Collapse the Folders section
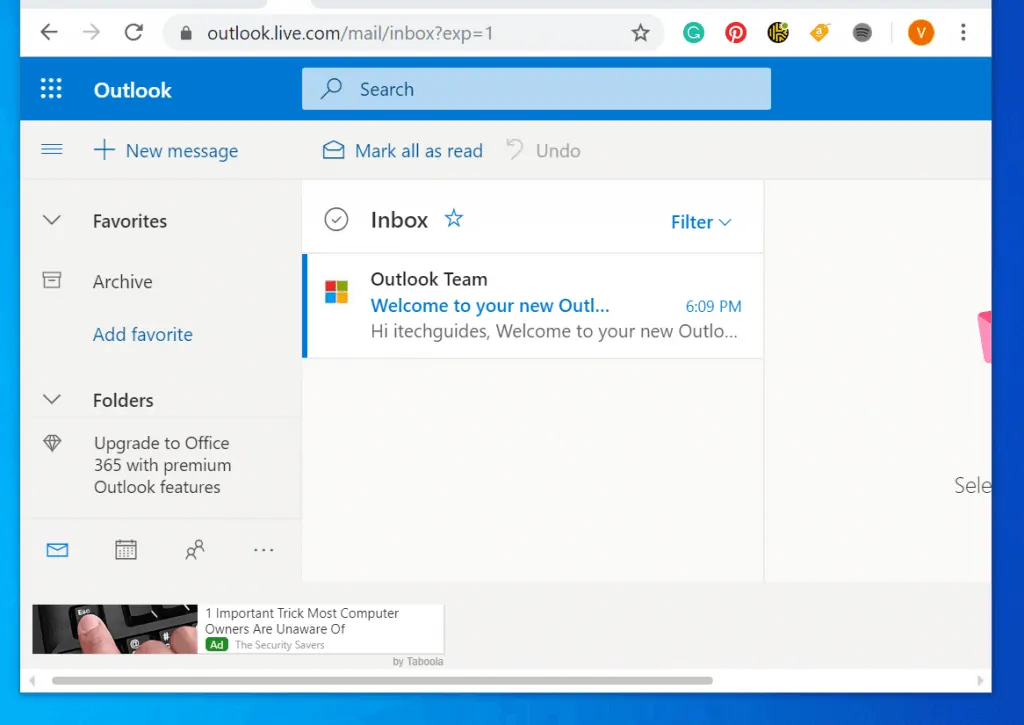1024x725 pixels. 51,399
